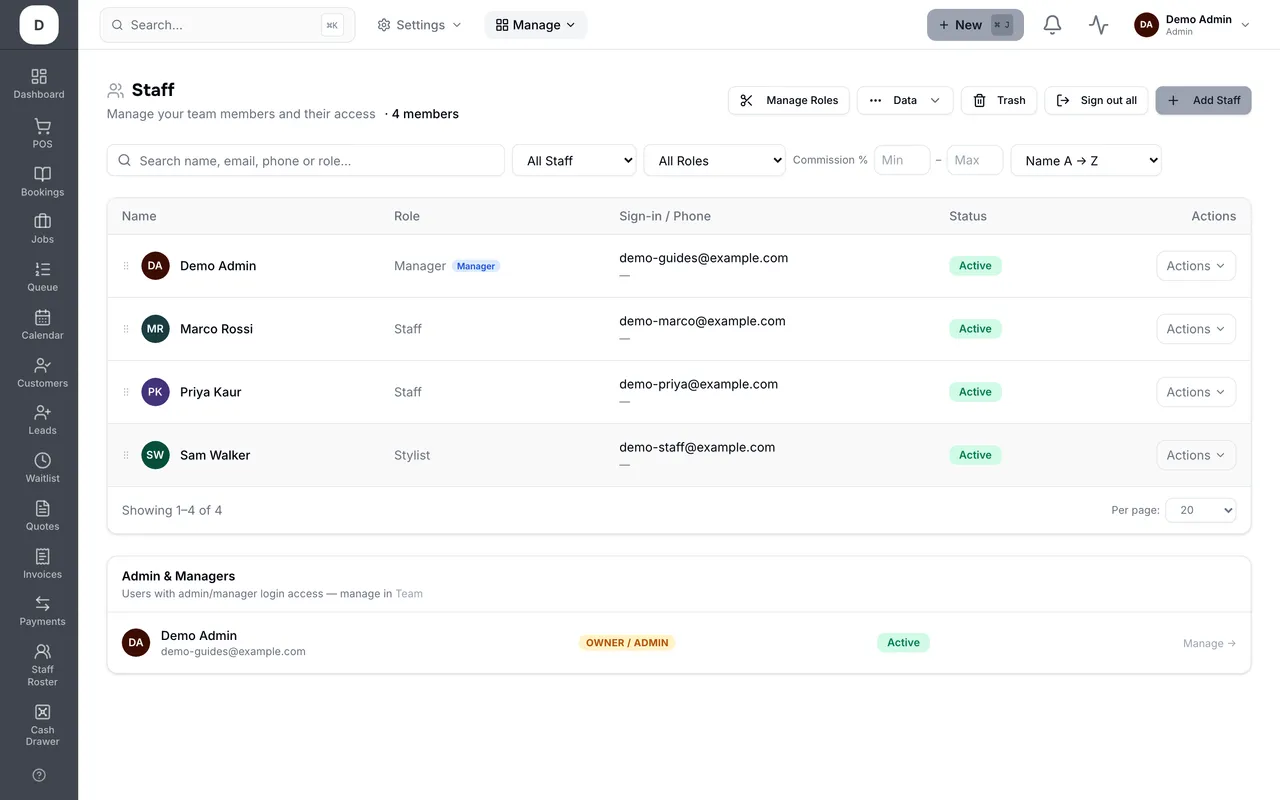Open Actions menu for Sam Walker
The height and width of the screenshot is (800, 1280).
coord(1196,455)
